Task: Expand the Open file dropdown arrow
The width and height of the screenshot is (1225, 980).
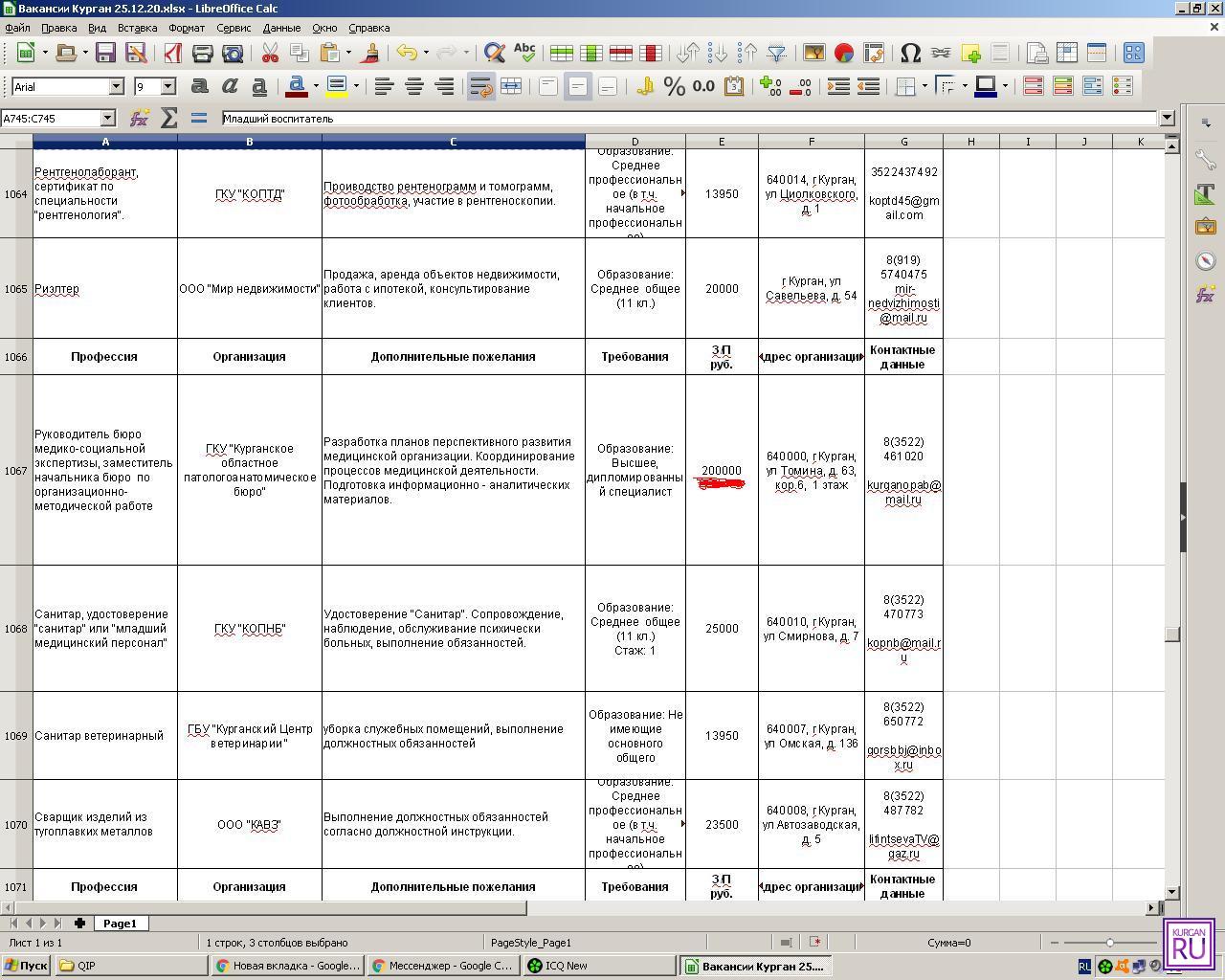Action: click(84, 53)
